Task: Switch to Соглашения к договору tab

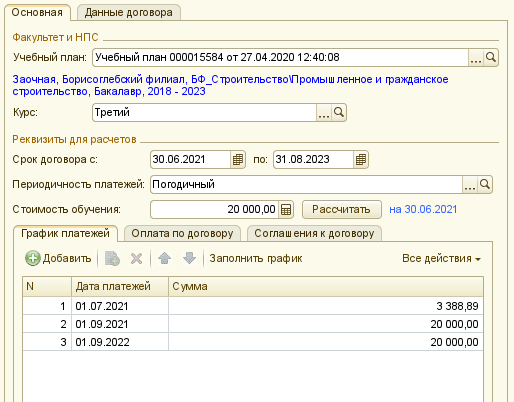Action: point(314,233)
